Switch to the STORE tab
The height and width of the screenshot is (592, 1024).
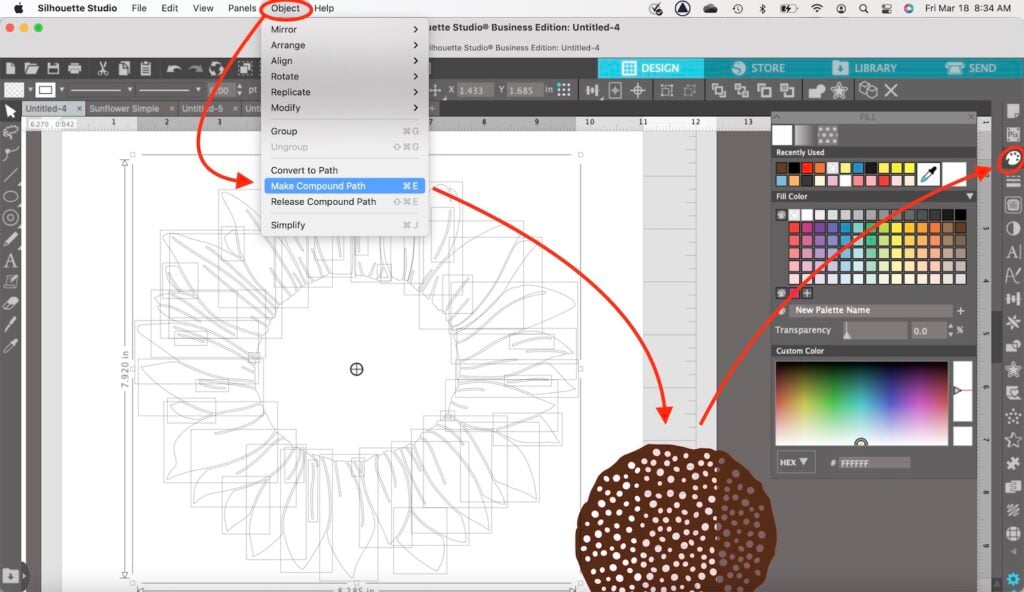pos(758,68)
